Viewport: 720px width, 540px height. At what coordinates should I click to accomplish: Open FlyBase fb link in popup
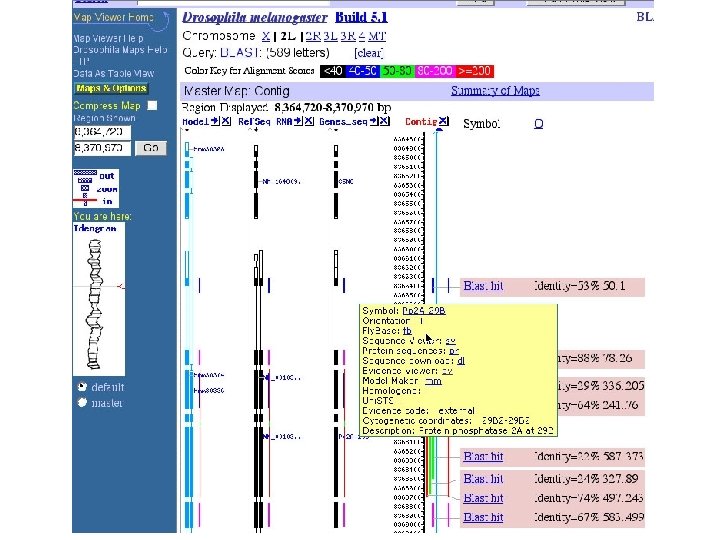tap(407, 331)
